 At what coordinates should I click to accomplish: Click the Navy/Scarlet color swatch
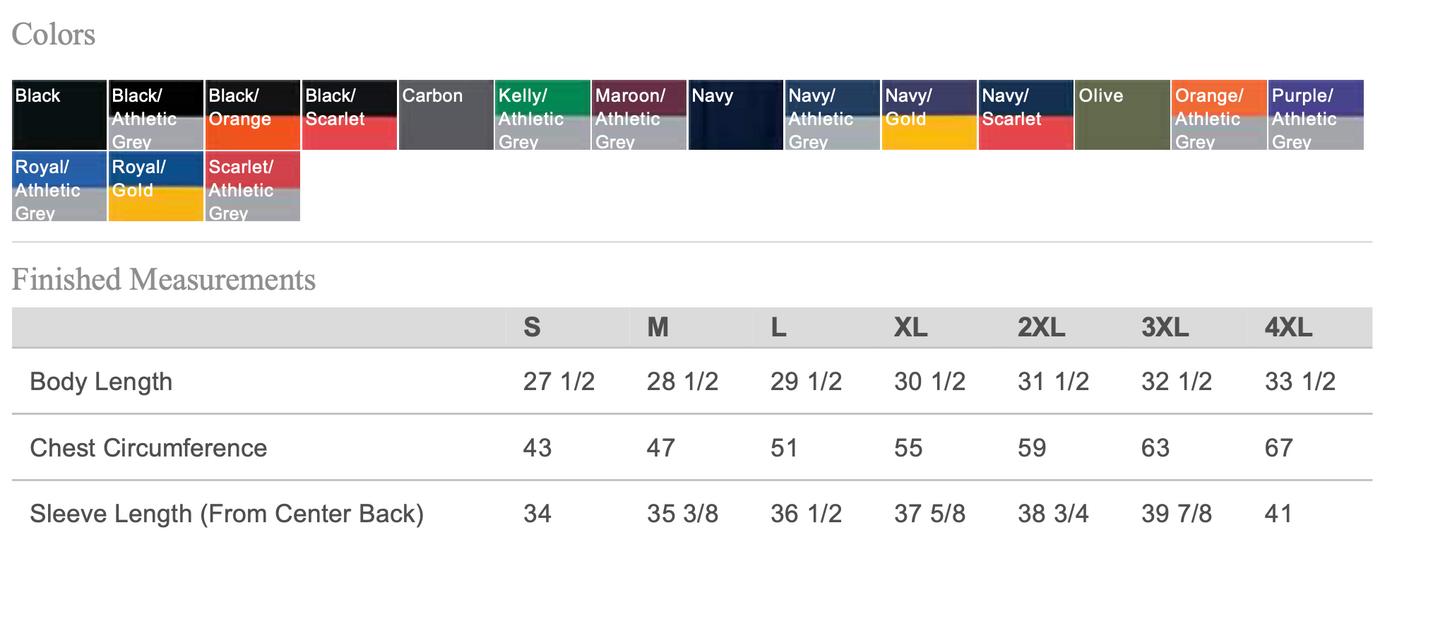[1026, 115]
